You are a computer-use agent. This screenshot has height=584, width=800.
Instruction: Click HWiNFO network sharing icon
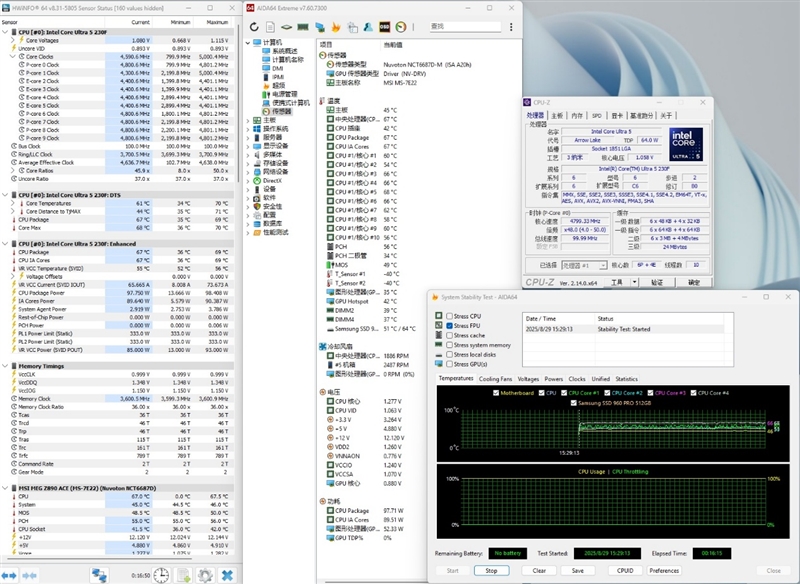100,575
